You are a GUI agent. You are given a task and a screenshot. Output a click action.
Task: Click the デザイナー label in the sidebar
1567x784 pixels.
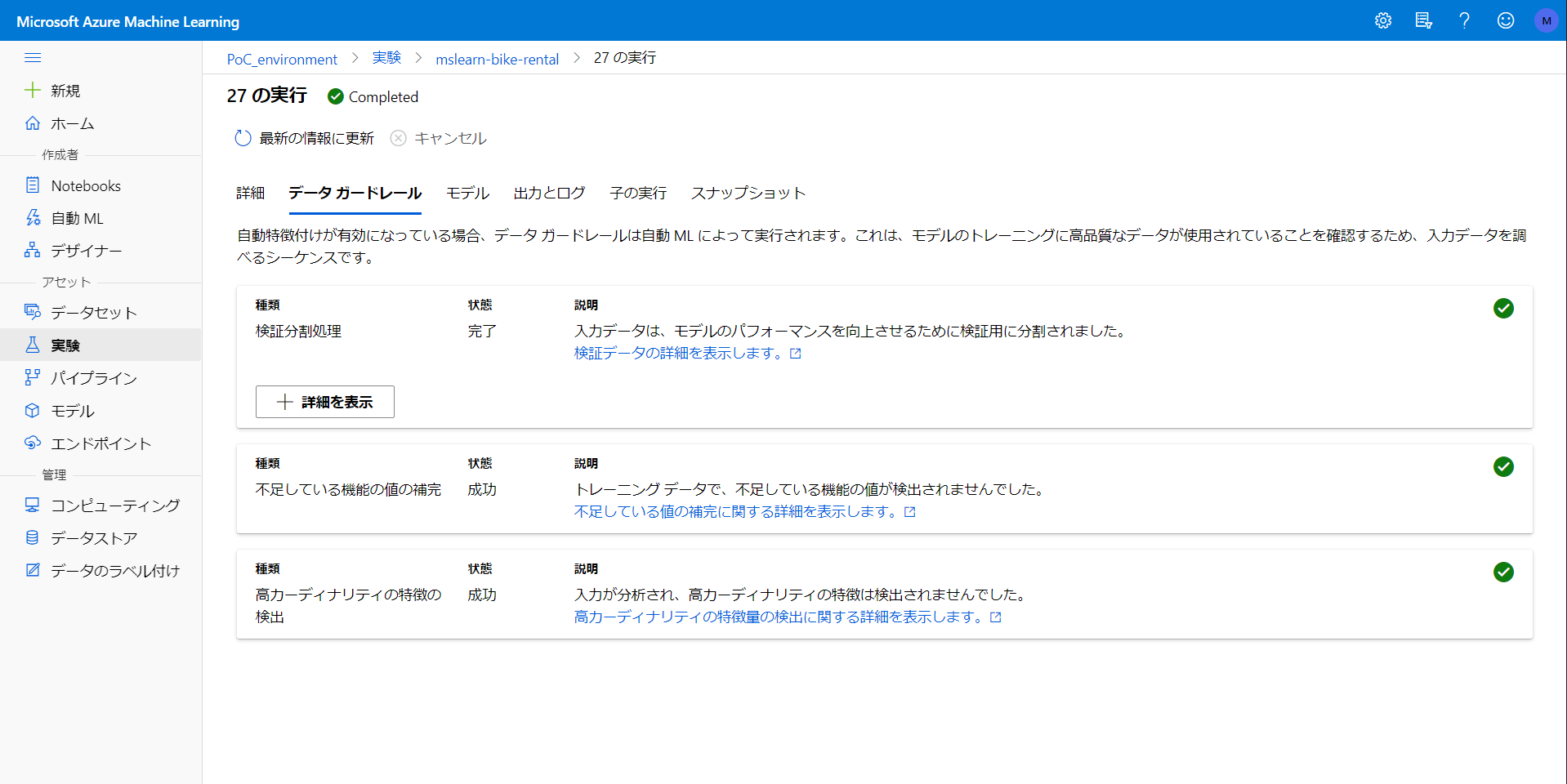87,251
